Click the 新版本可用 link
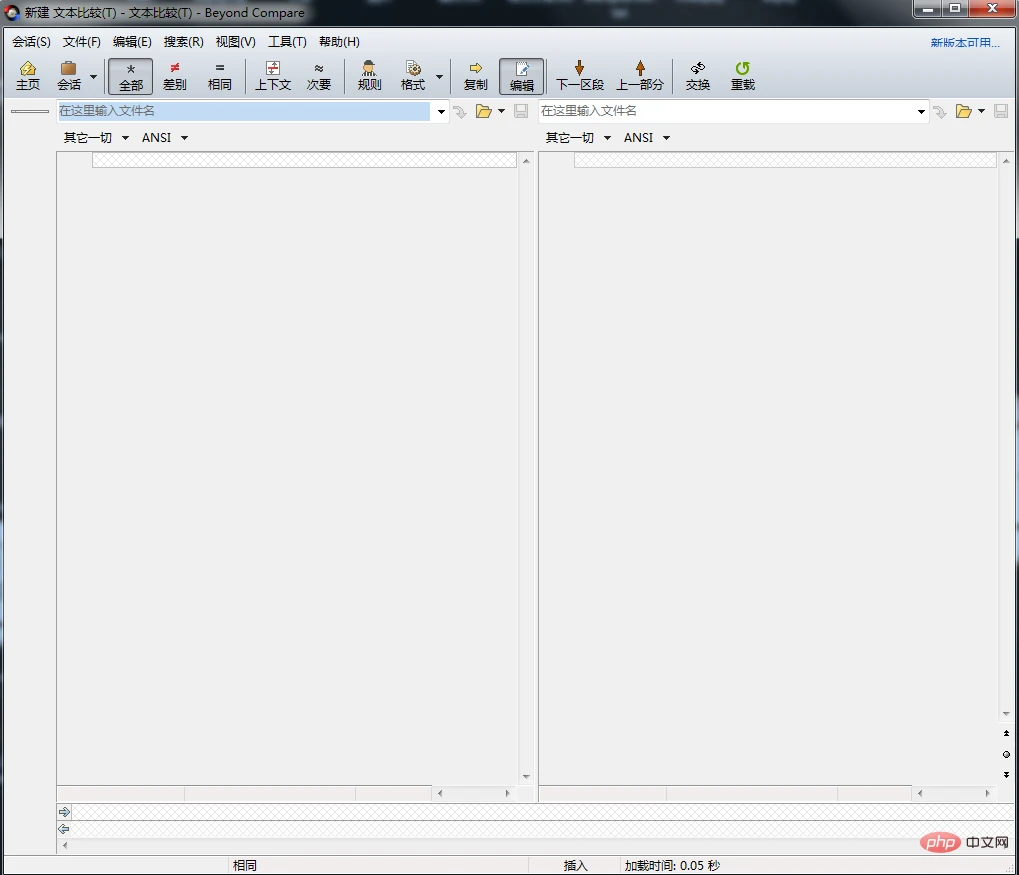 coord(965,42)
